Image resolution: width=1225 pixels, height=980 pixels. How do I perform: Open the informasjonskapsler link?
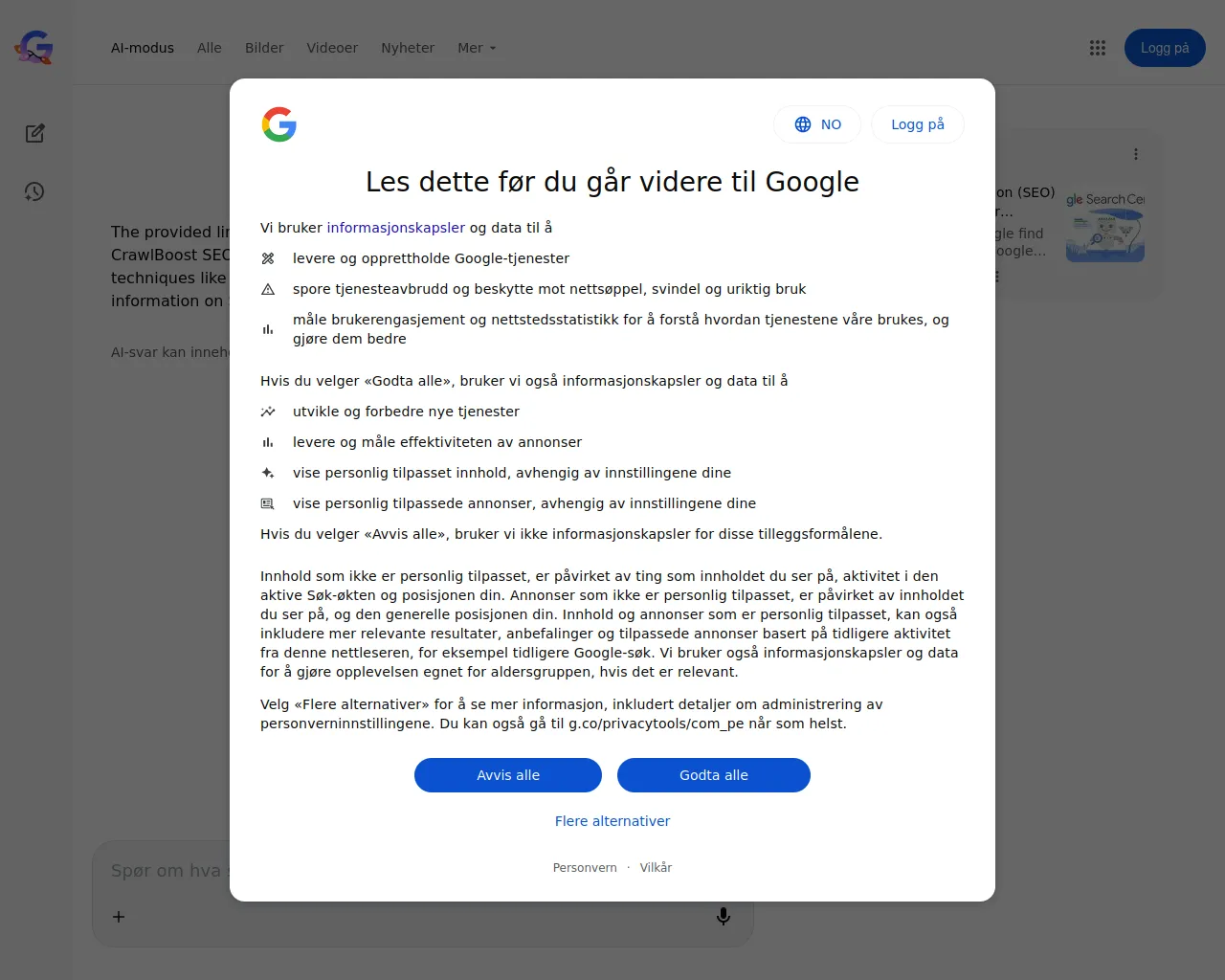point(396,228)
